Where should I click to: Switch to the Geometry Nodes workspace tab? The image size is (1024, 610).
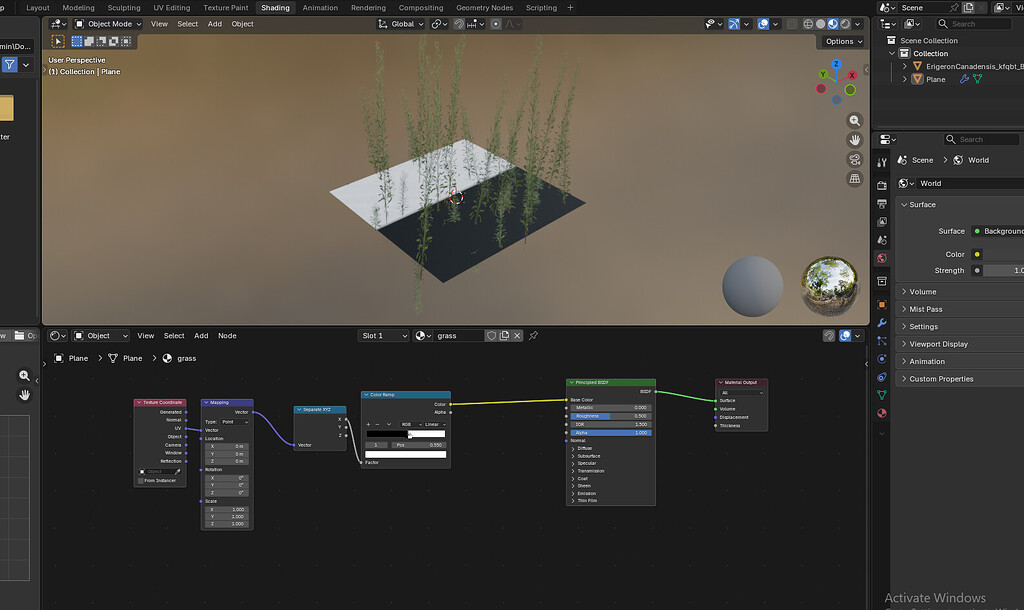click(x=484, y=8)
